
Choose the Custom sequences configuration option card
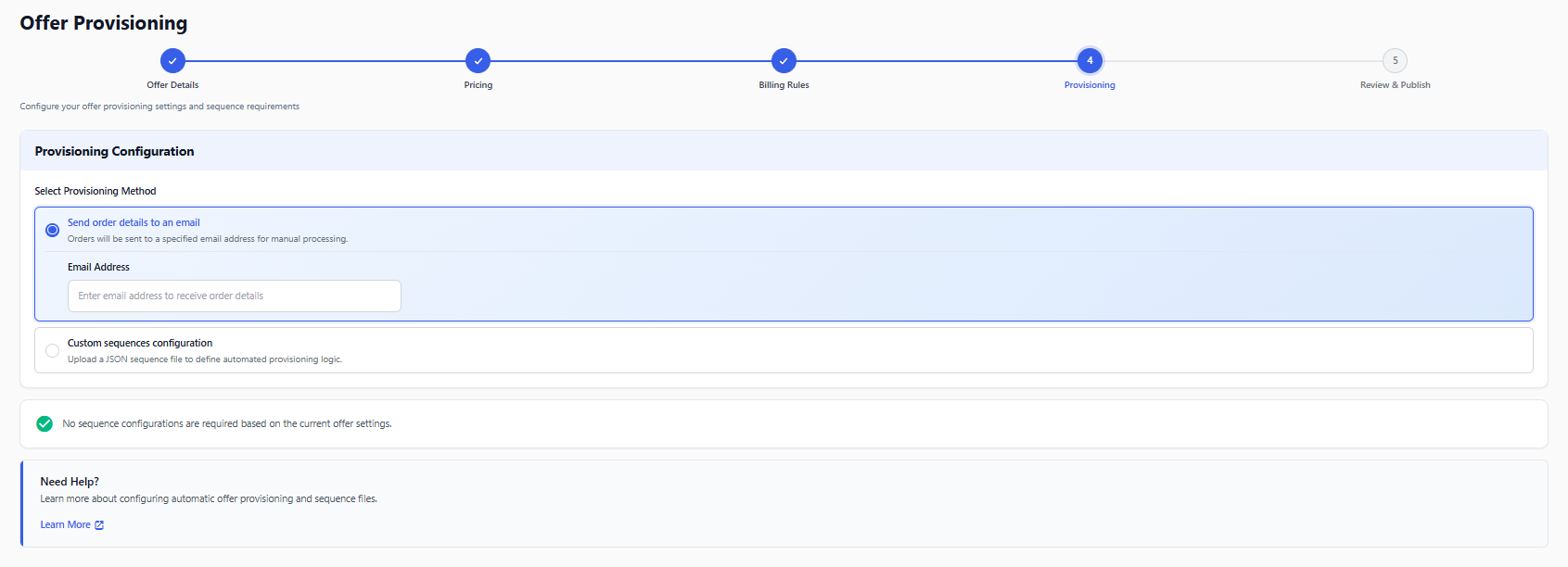(784, 350)
